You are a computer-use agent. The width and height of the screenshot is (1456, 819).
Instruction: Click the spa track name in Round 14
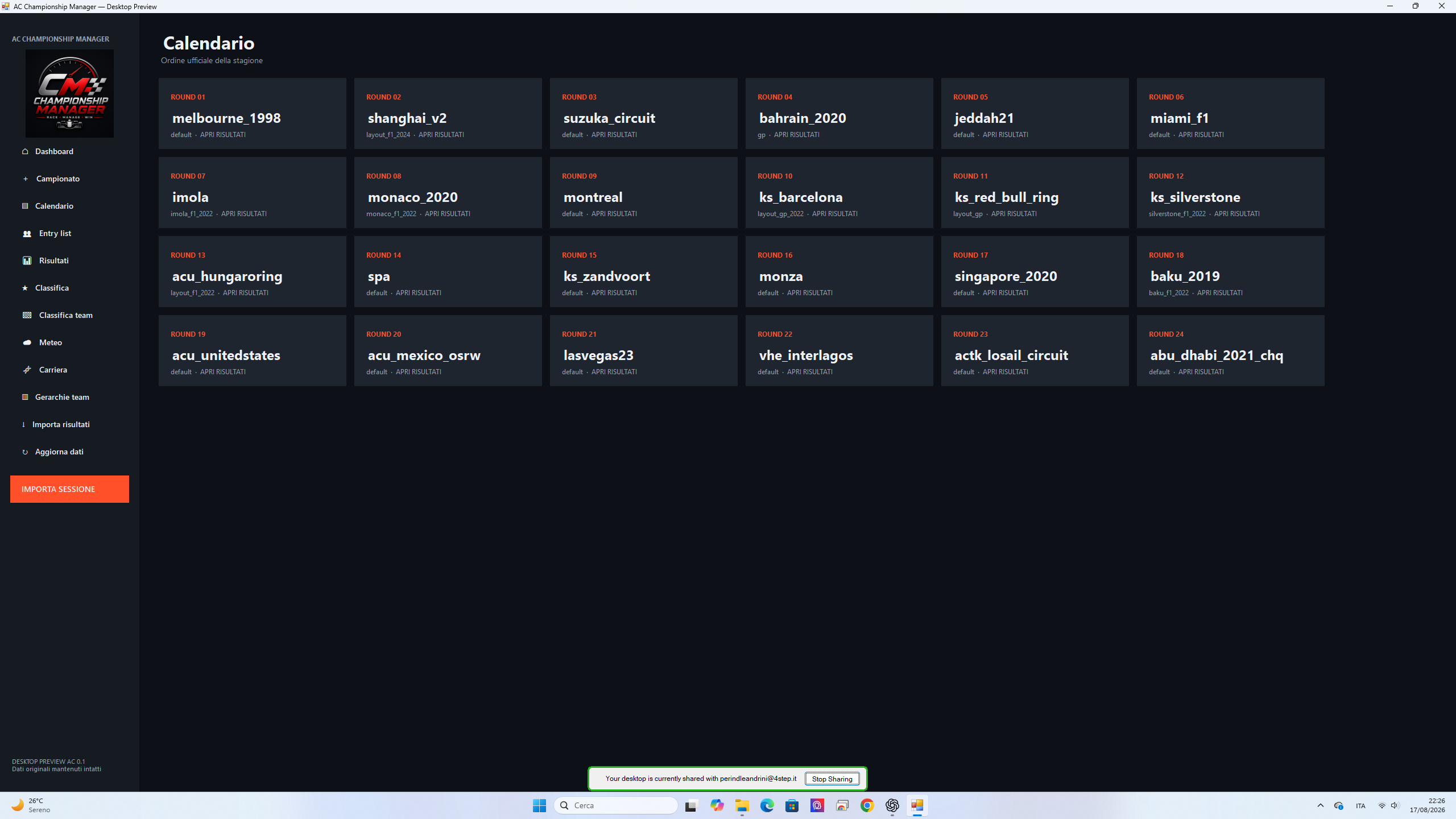pos(379,276)
